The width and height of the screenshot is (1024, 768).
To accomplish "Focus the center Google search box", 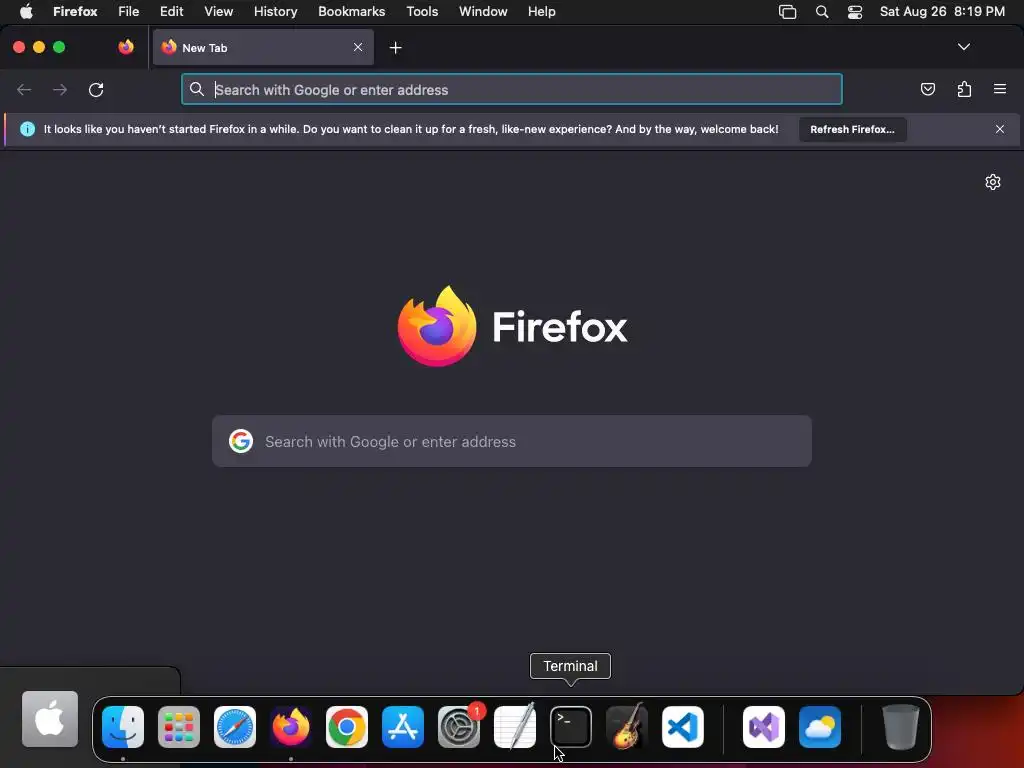I will pos(512,441).
